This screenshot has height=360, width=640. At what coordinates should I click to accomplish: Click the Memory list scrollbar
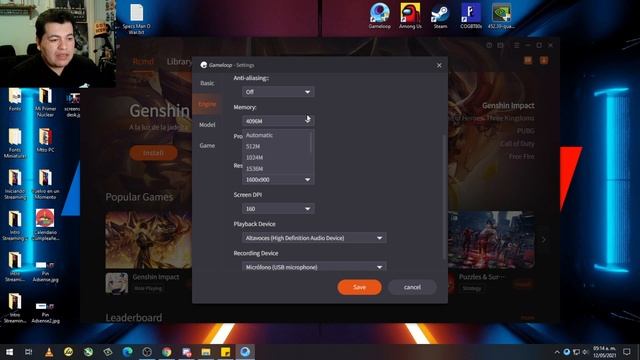point(311,142)
